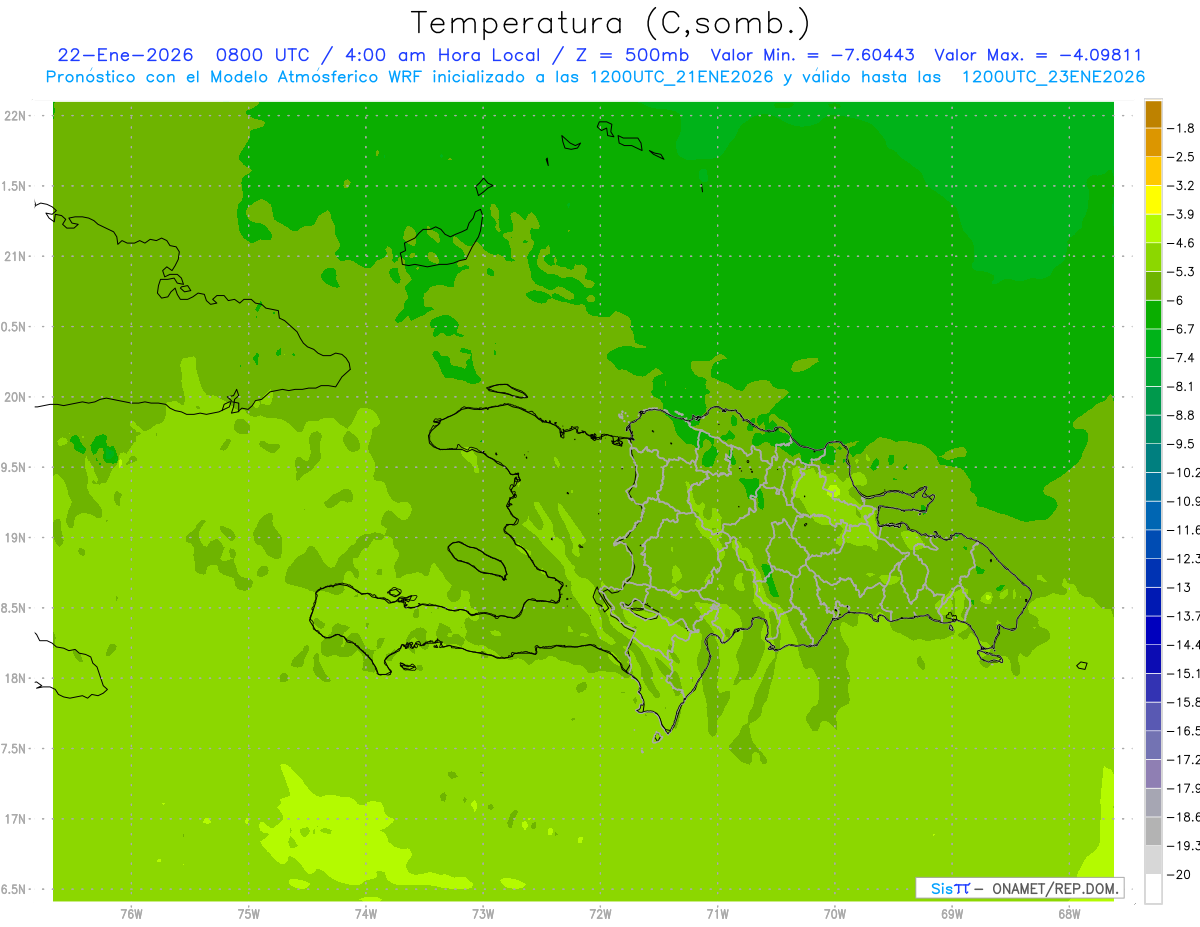The height and width of the screenshot is (927, 1200).
Task: Select the topmost brown legend swatch above -1.8
Action: (x=1153, y=114)
